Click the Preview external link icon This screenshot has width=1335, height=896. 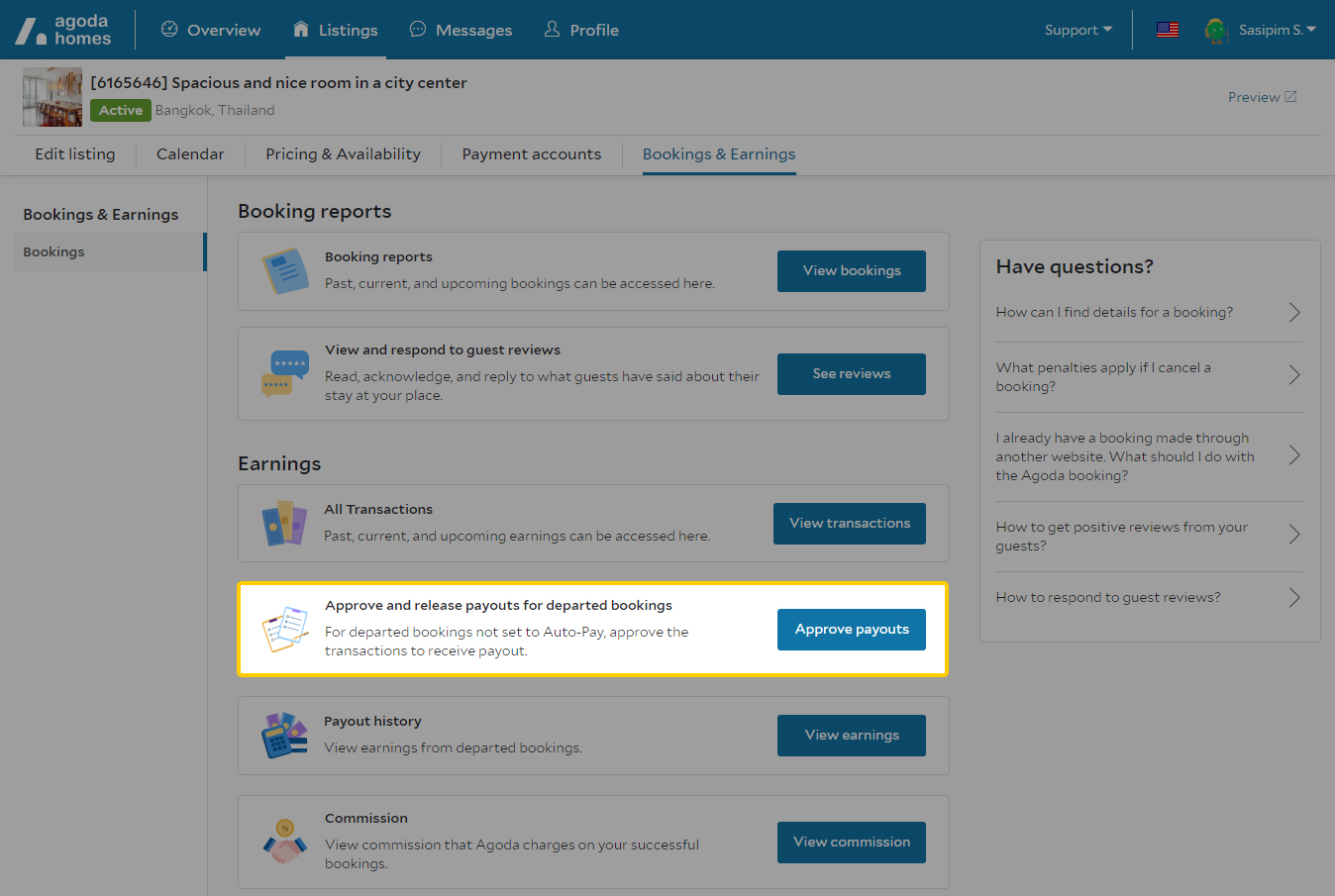pyautogui.click(x=1290, y=97)
